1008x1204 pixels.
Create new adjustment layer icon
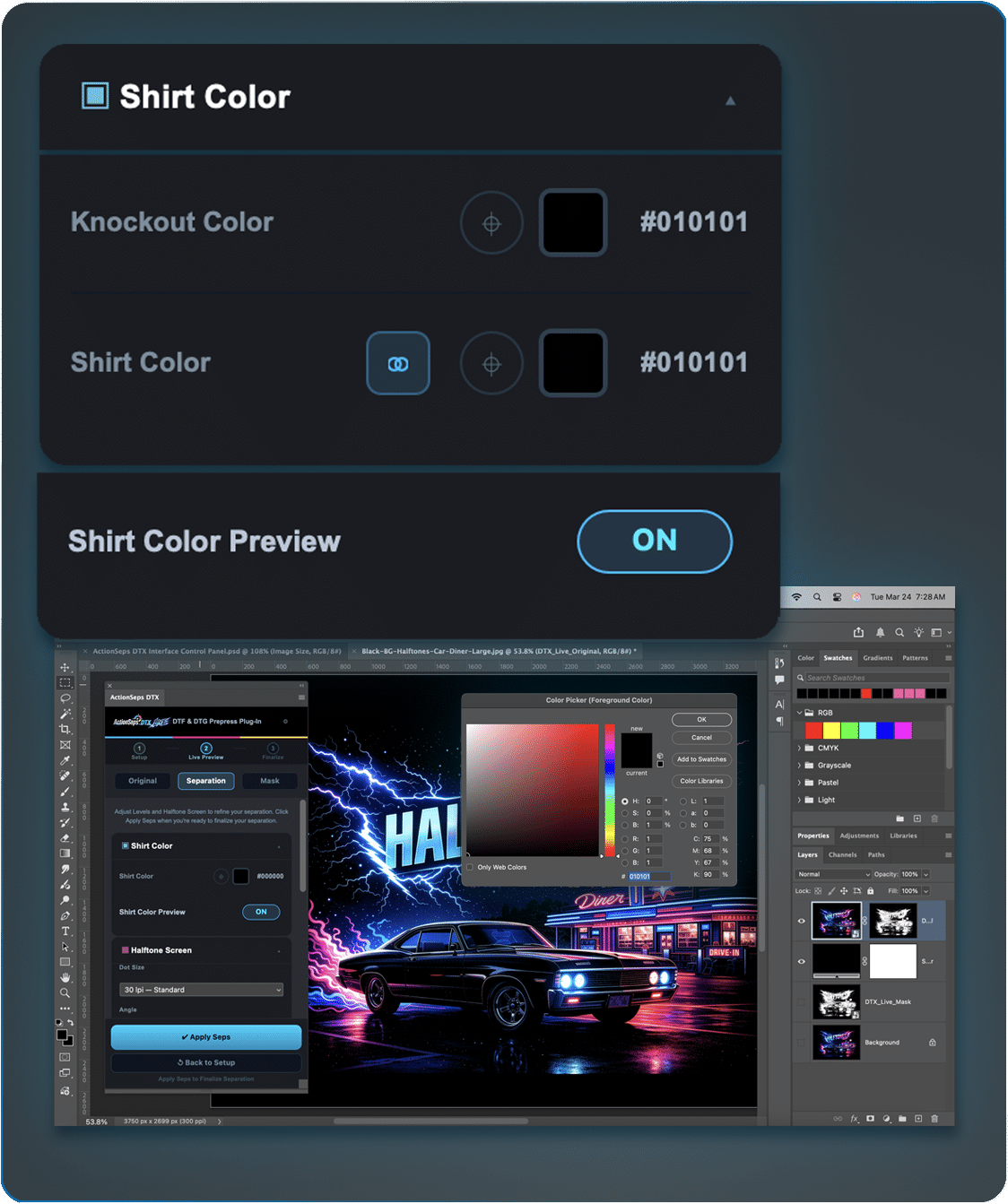pos(886,1118)
